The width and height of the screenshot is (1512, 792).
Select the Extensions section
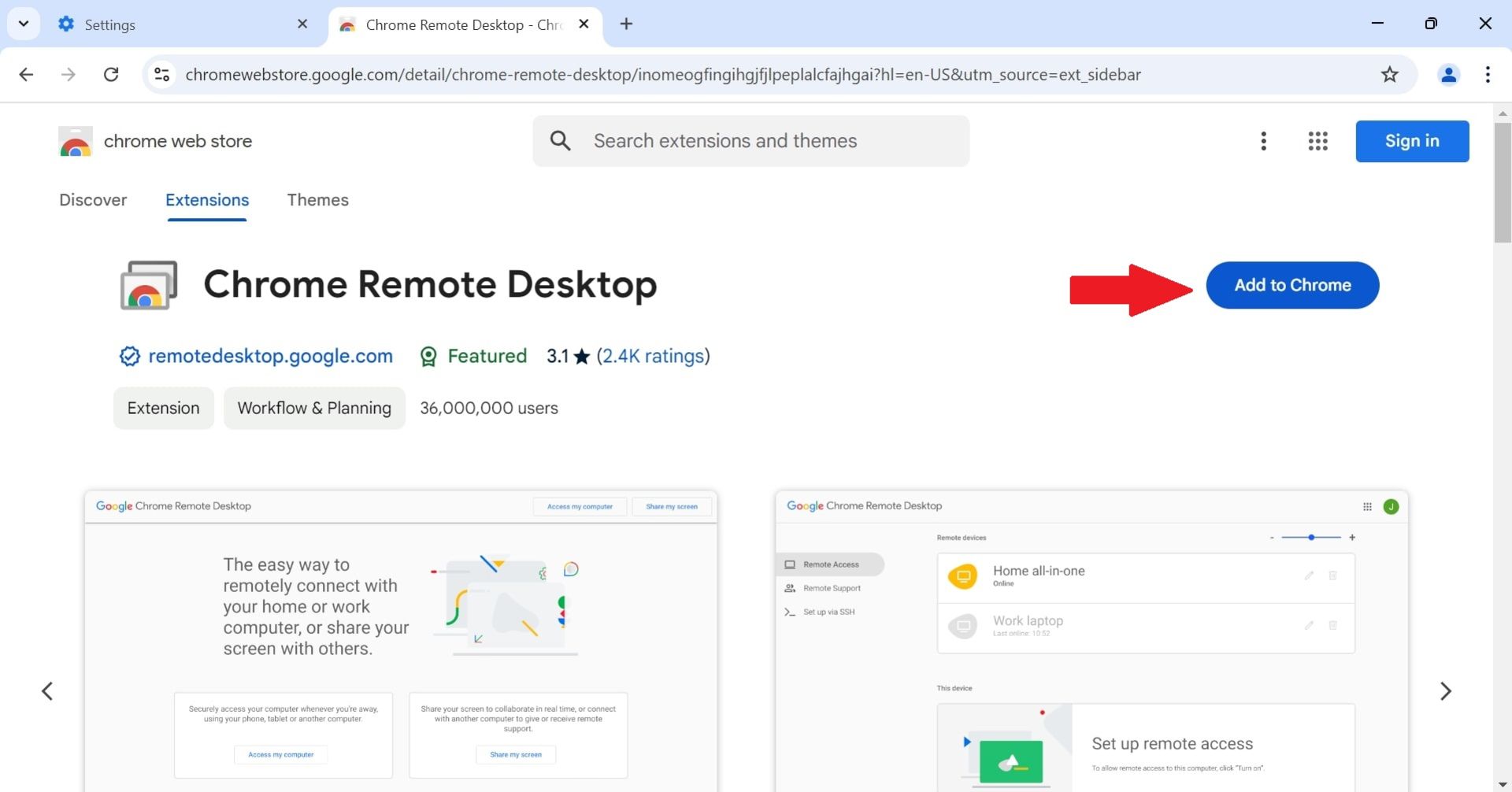pyautogui.click(x=207, y=200)
